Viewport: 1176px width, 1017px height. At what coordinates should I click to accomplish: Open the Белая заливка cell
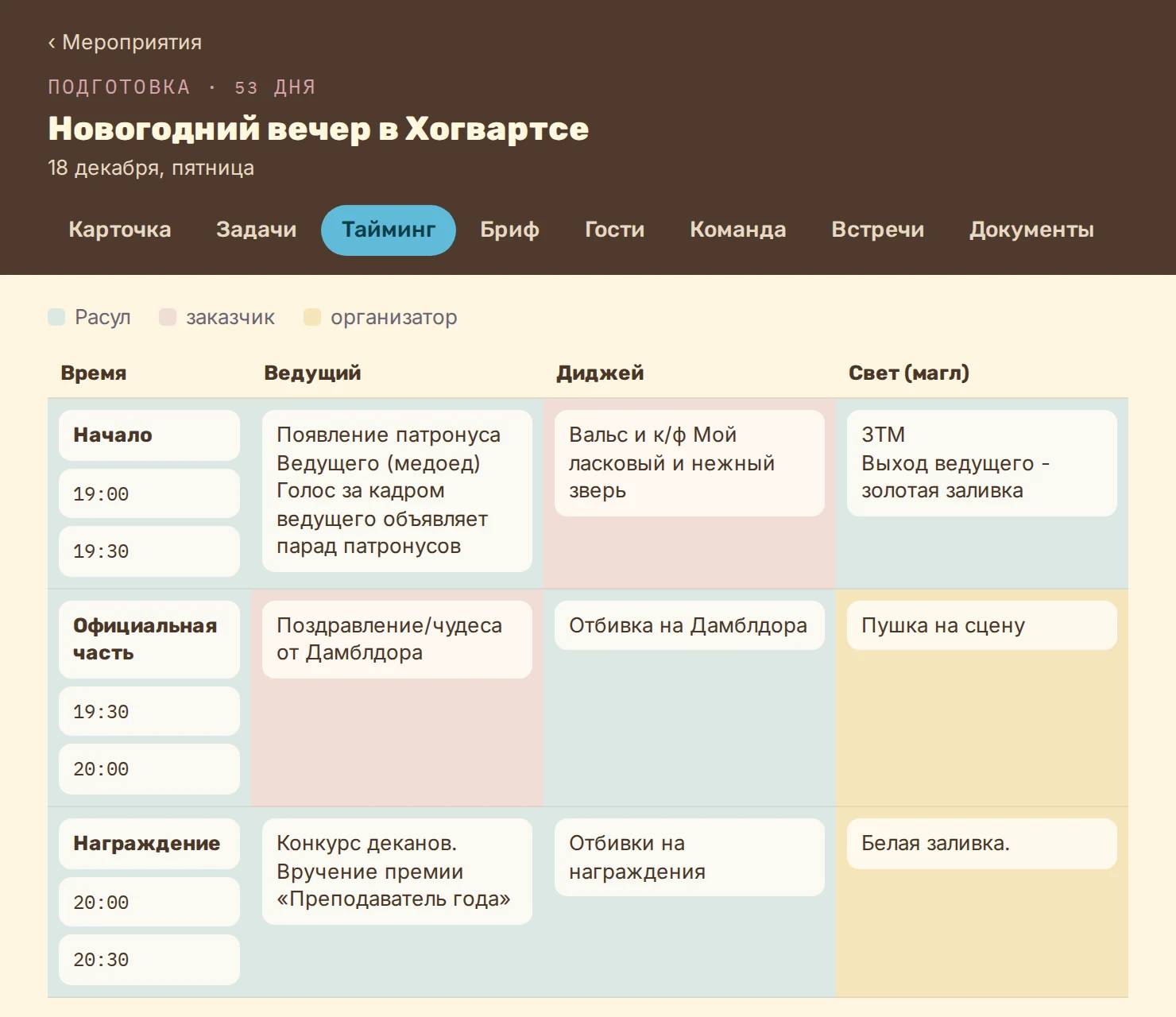click(982, 844)
